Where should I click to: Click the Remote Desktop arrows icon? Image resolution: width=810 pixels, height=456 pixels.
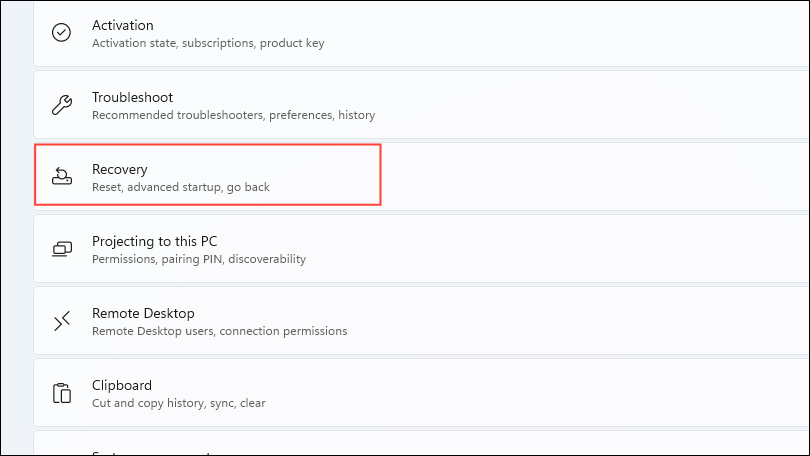[x=62, y=321]
